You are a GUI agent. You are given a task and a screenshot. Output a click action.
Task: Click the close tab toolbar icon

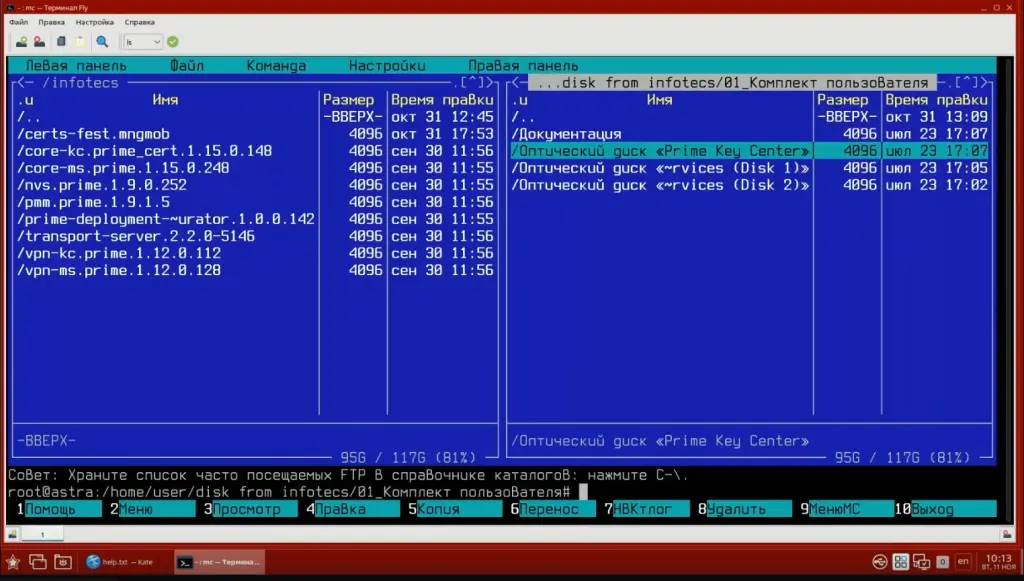coord(40,42)
